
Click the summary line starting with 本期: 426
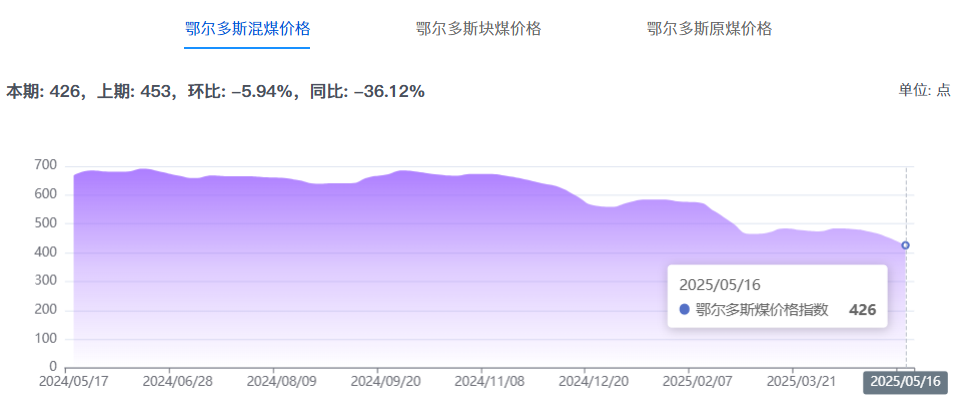(x=215, y=92)
